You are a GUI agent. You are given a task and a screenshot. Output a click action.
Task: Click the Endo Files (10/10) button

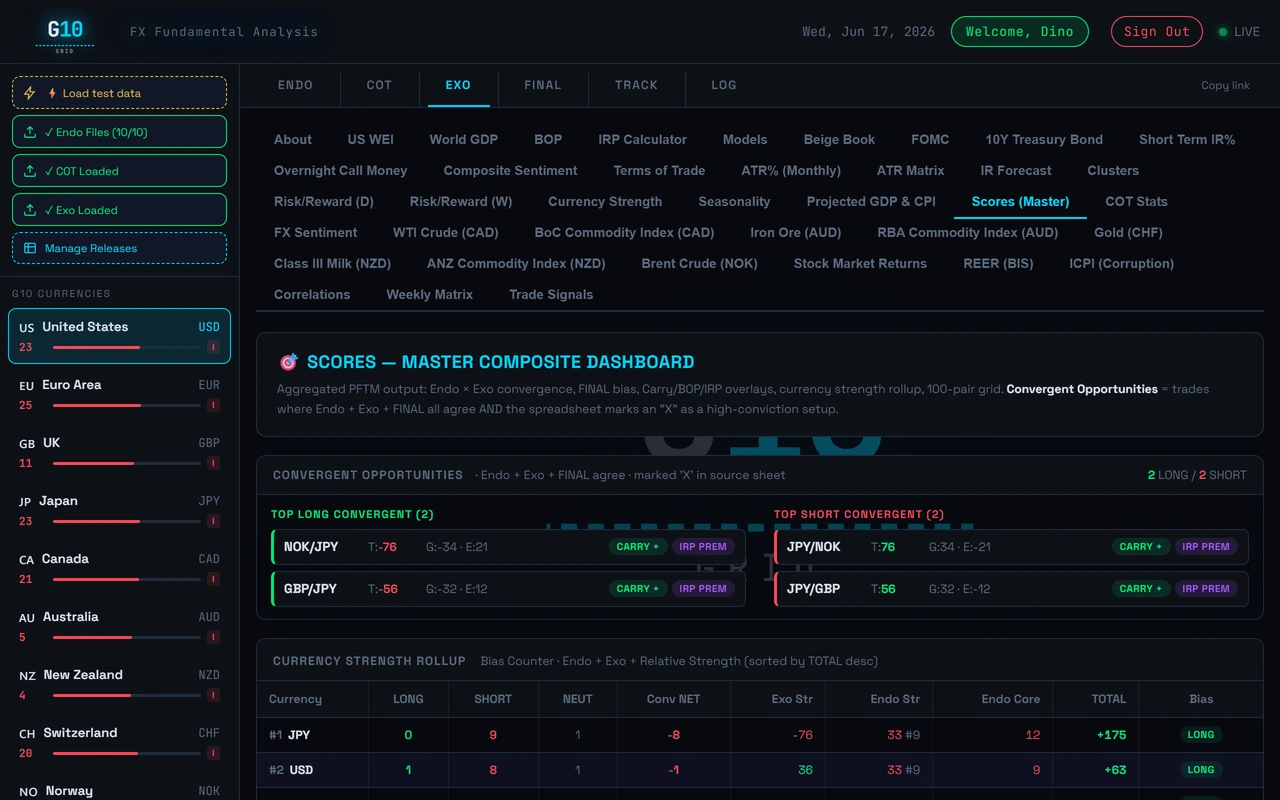(119, 132)
